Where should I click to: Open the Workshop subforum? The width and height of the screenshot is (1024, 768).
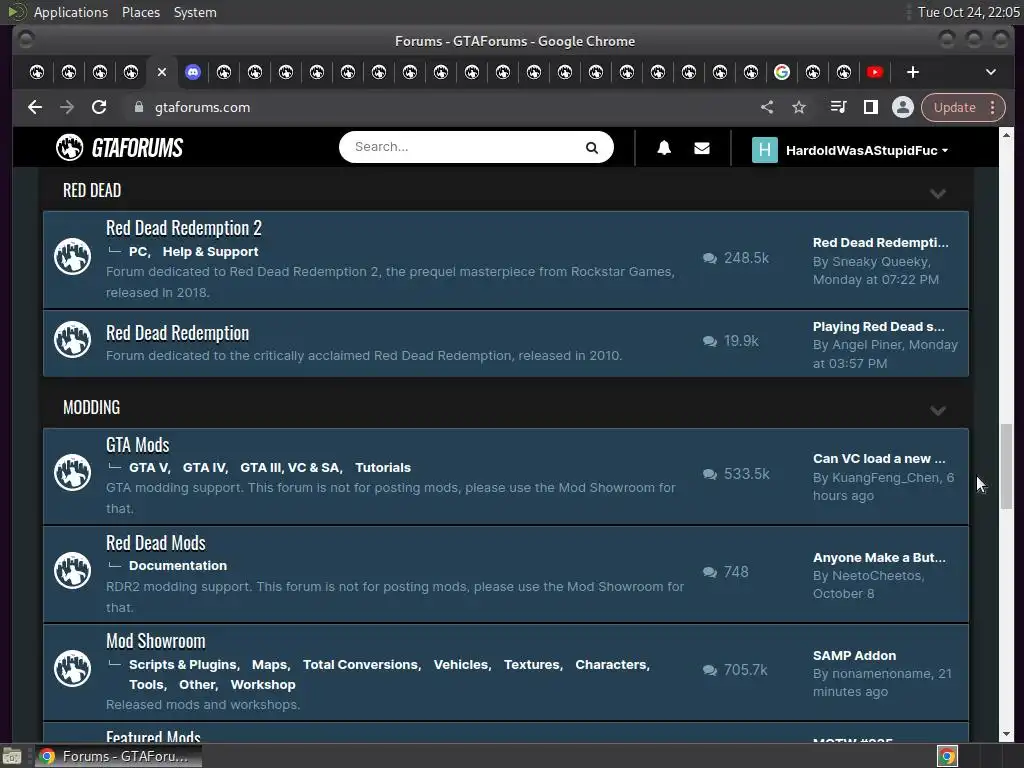point(263,684)
